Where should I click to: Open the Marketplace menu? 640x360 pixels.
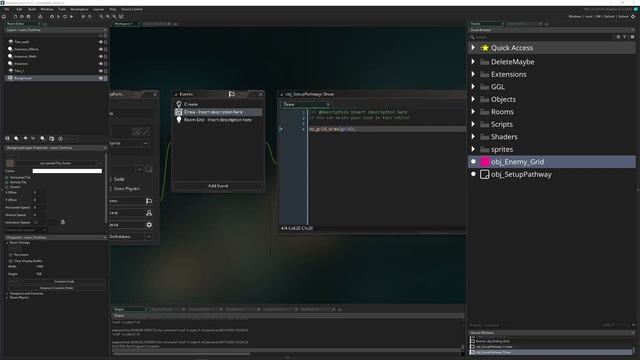pyautogui.click(x=79, y=9)
